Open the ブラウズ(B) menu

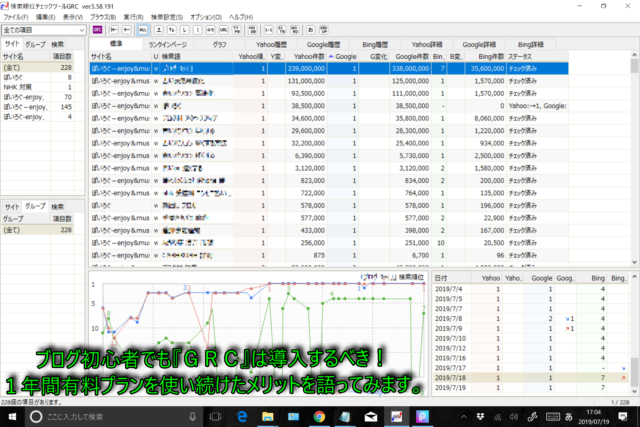[103, 17]
